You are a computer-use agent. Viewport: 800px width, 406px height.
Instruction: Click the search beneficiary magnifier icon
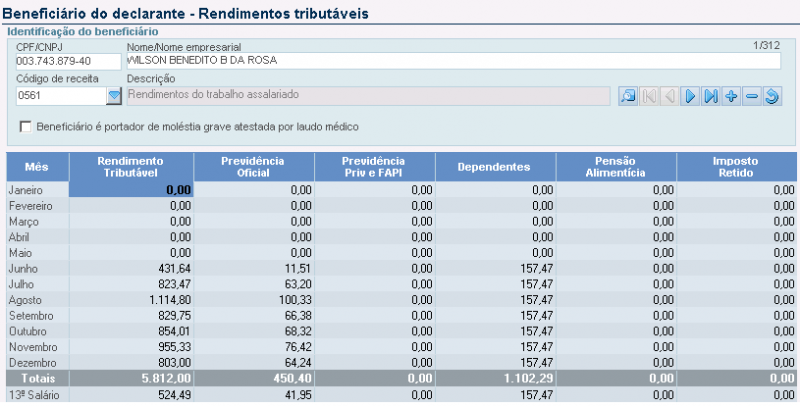pyautogui.click(x=628, y=96)
